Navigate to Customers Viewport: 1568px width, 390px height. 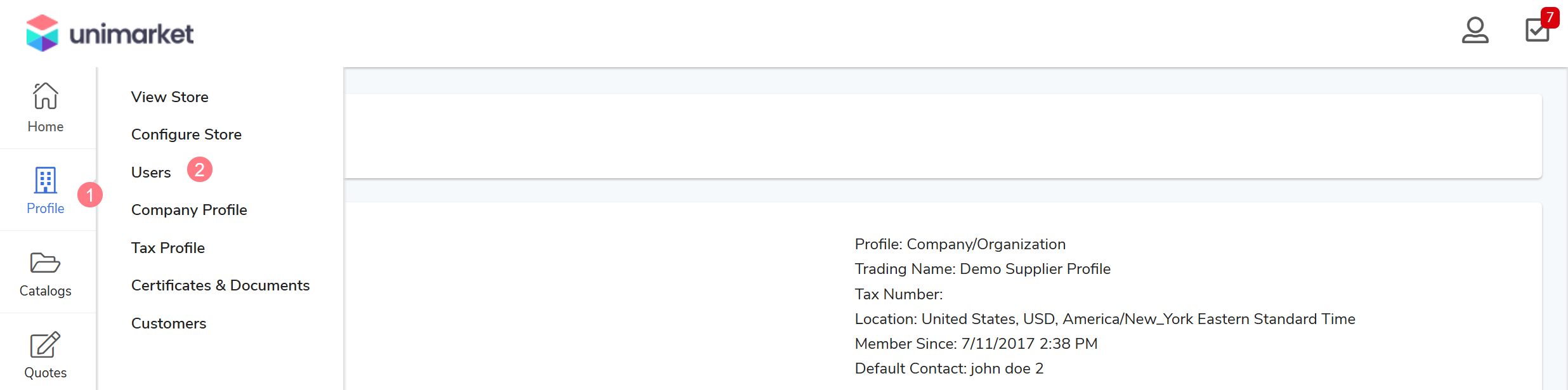[169, 323]
